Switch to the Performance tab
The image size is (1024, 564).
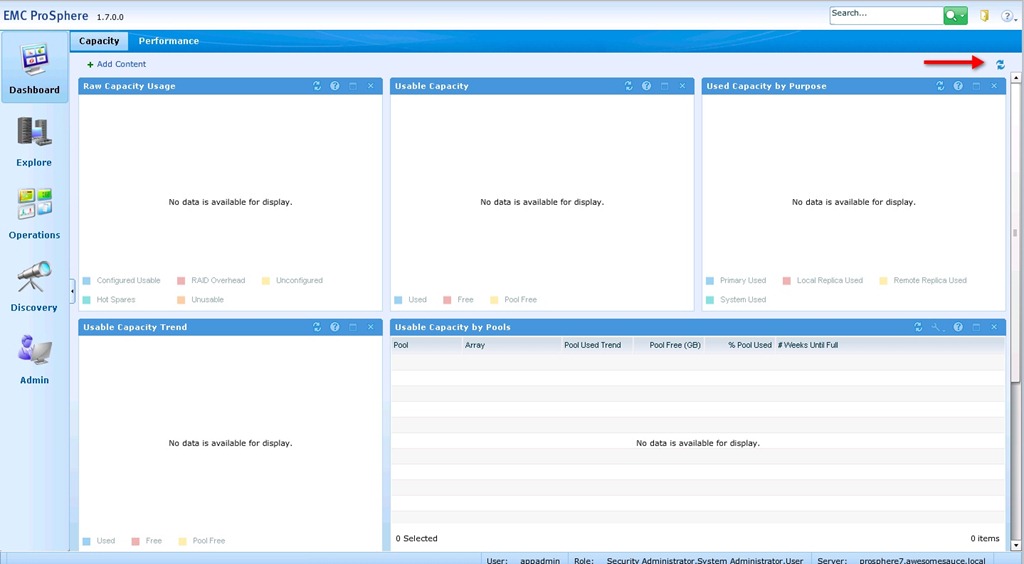168,41
